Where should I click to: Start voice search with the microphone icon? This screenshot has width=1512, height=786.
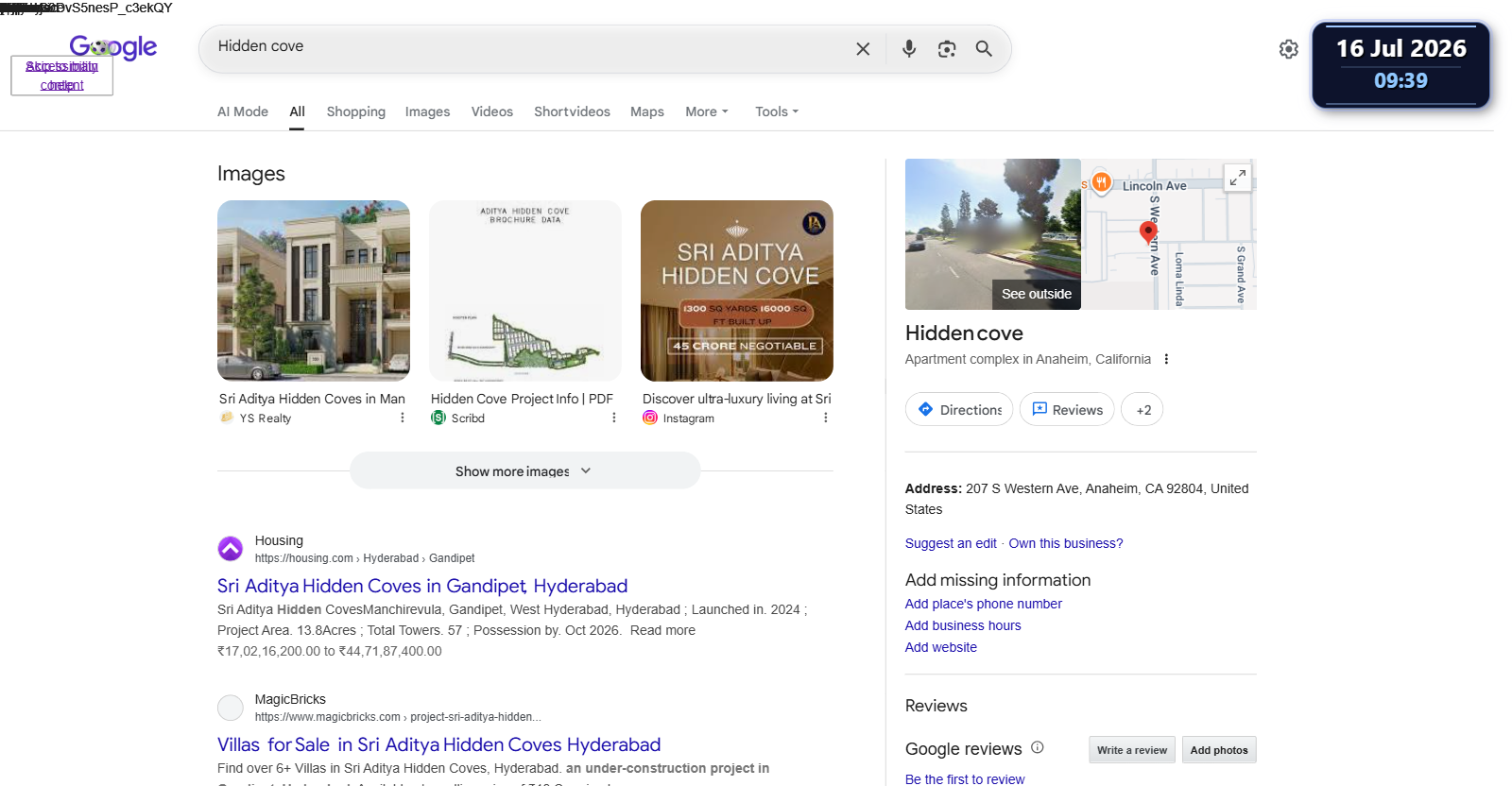point(909,49)
